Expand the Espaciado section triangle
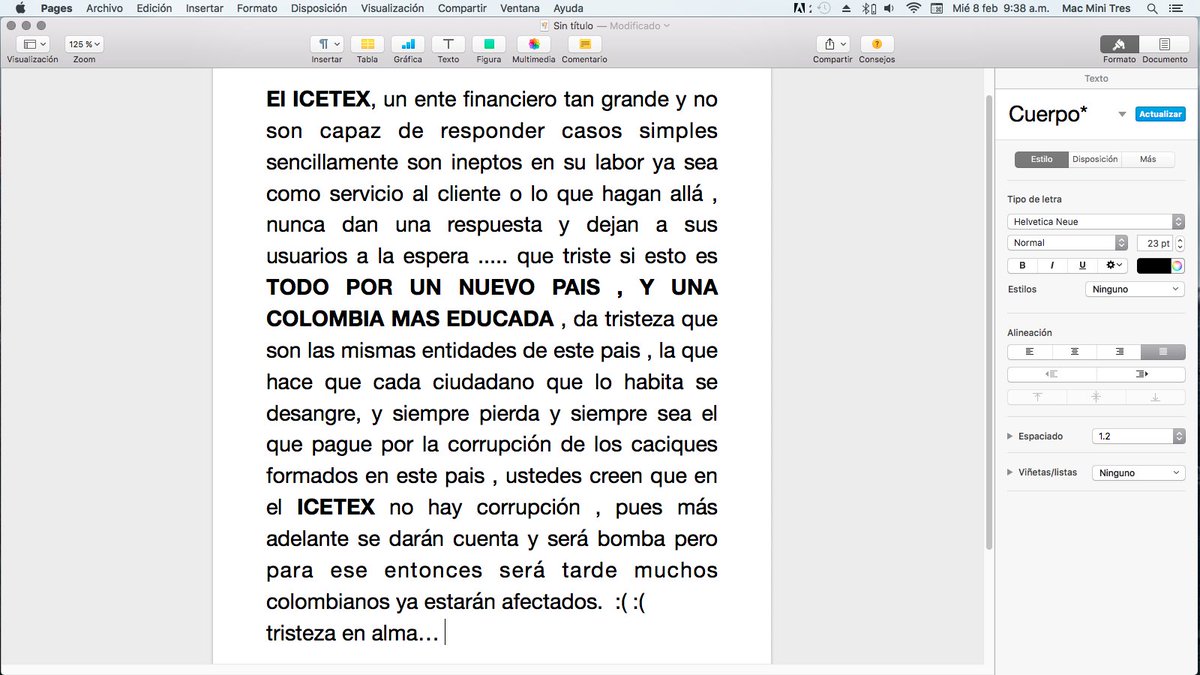 [1010, 436]
